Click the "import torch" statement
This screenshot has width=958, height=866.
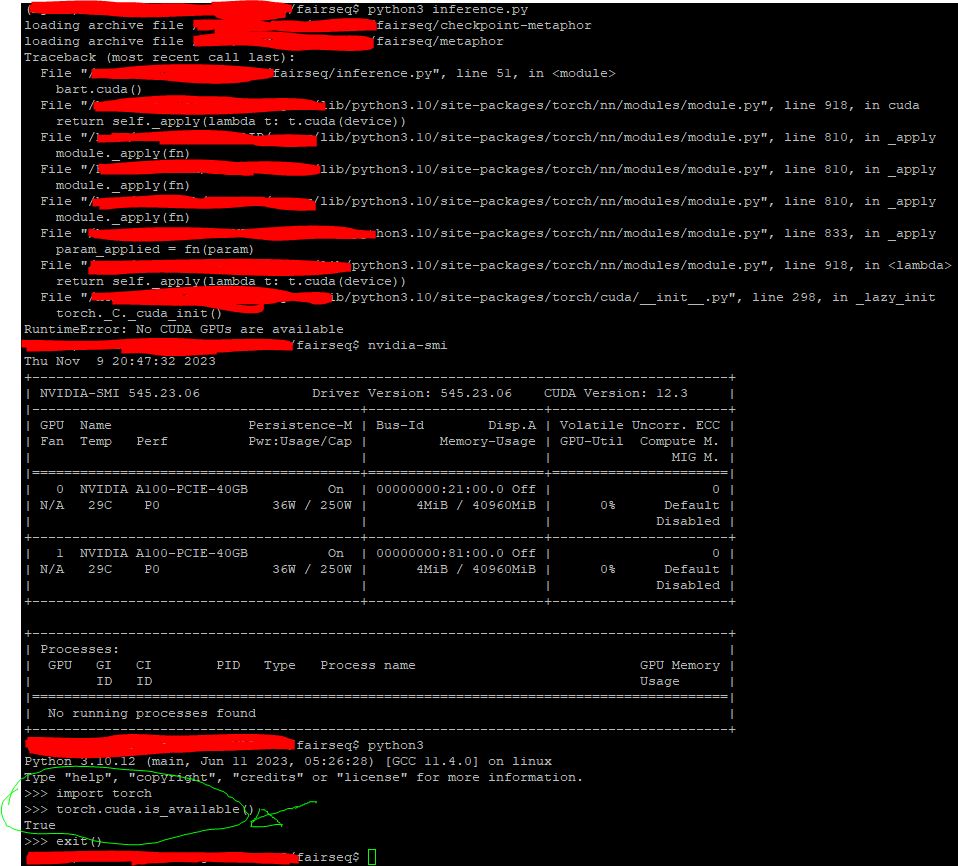point(103,793)
